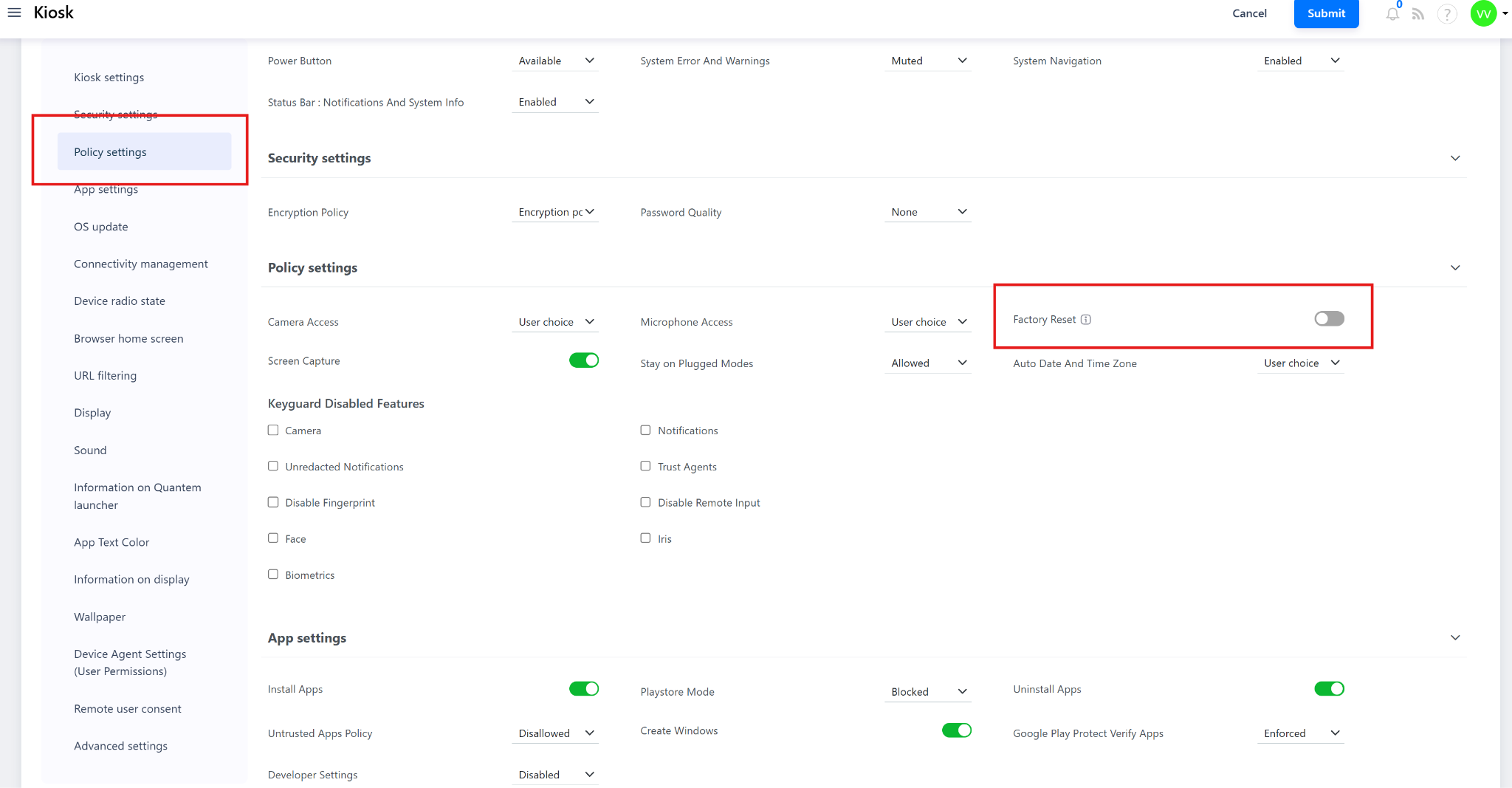This screenshot has width=1512, height=788.
Task: Check the Disable Fingerprint checkbox
Action: pos(273,502)
